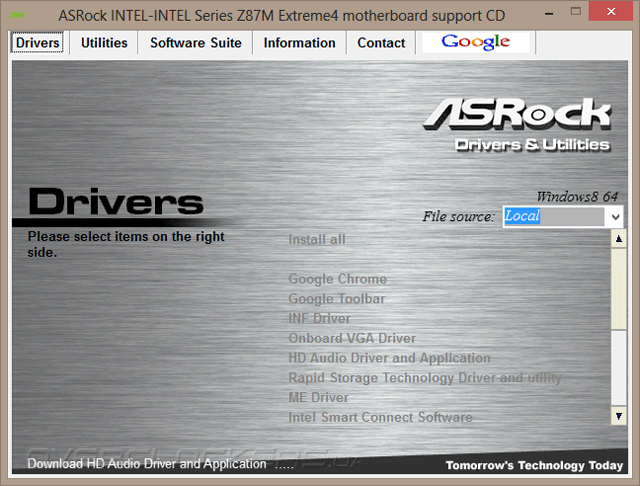640x486 pixels.
Task: Switch to the Utilities tab
Action: (x=104, y=43)
